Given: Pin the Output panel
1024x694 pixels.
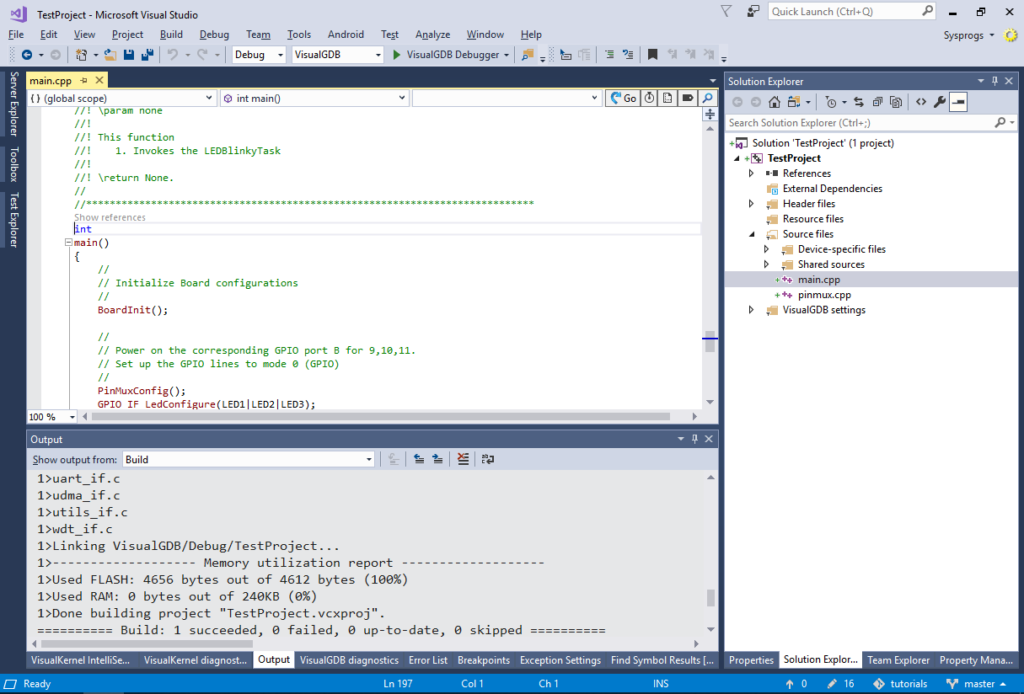Looking at the screenshot, I should [696, 438].
